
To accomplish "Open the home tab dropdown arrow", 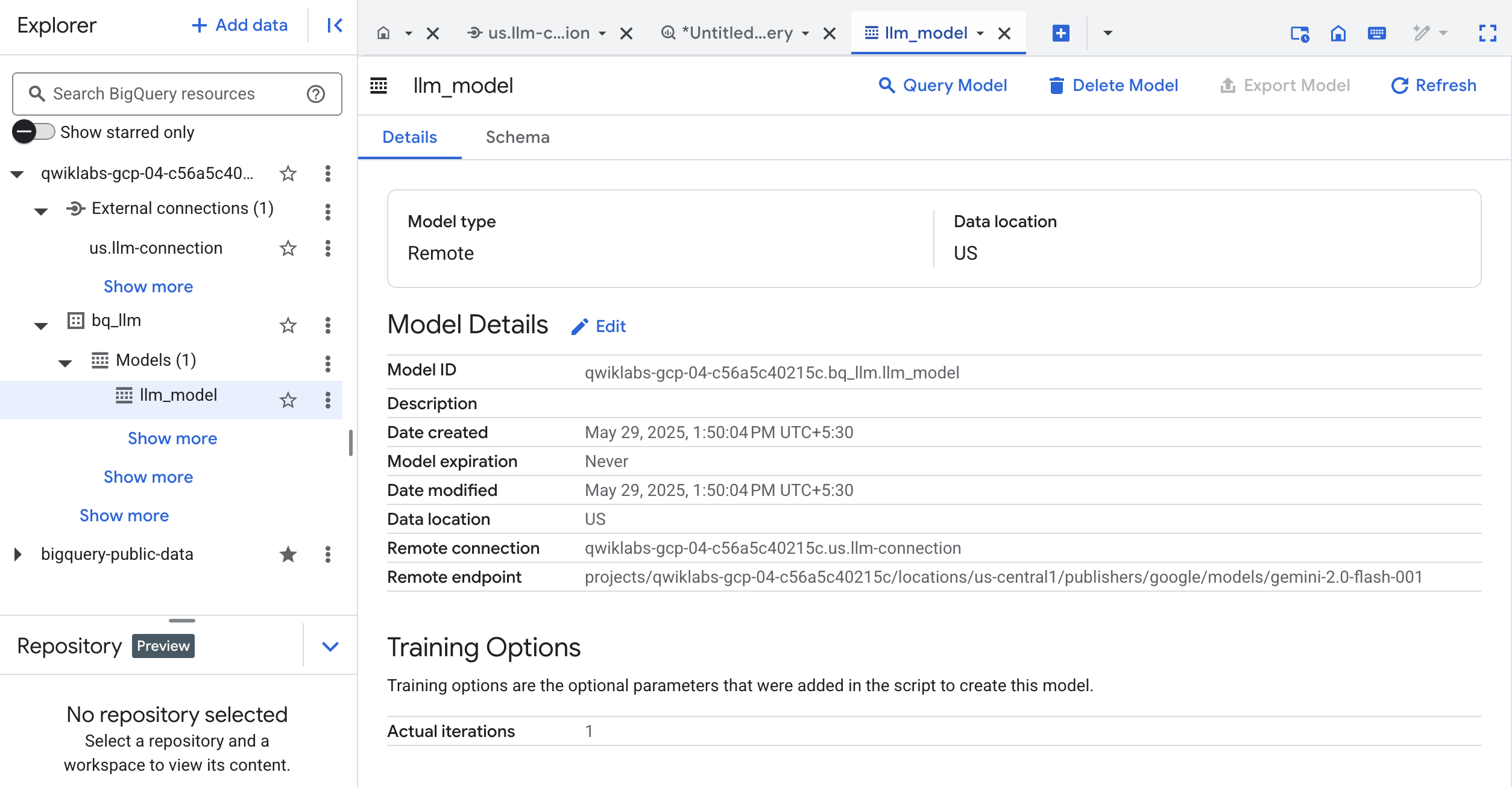I will click(408, 33).
